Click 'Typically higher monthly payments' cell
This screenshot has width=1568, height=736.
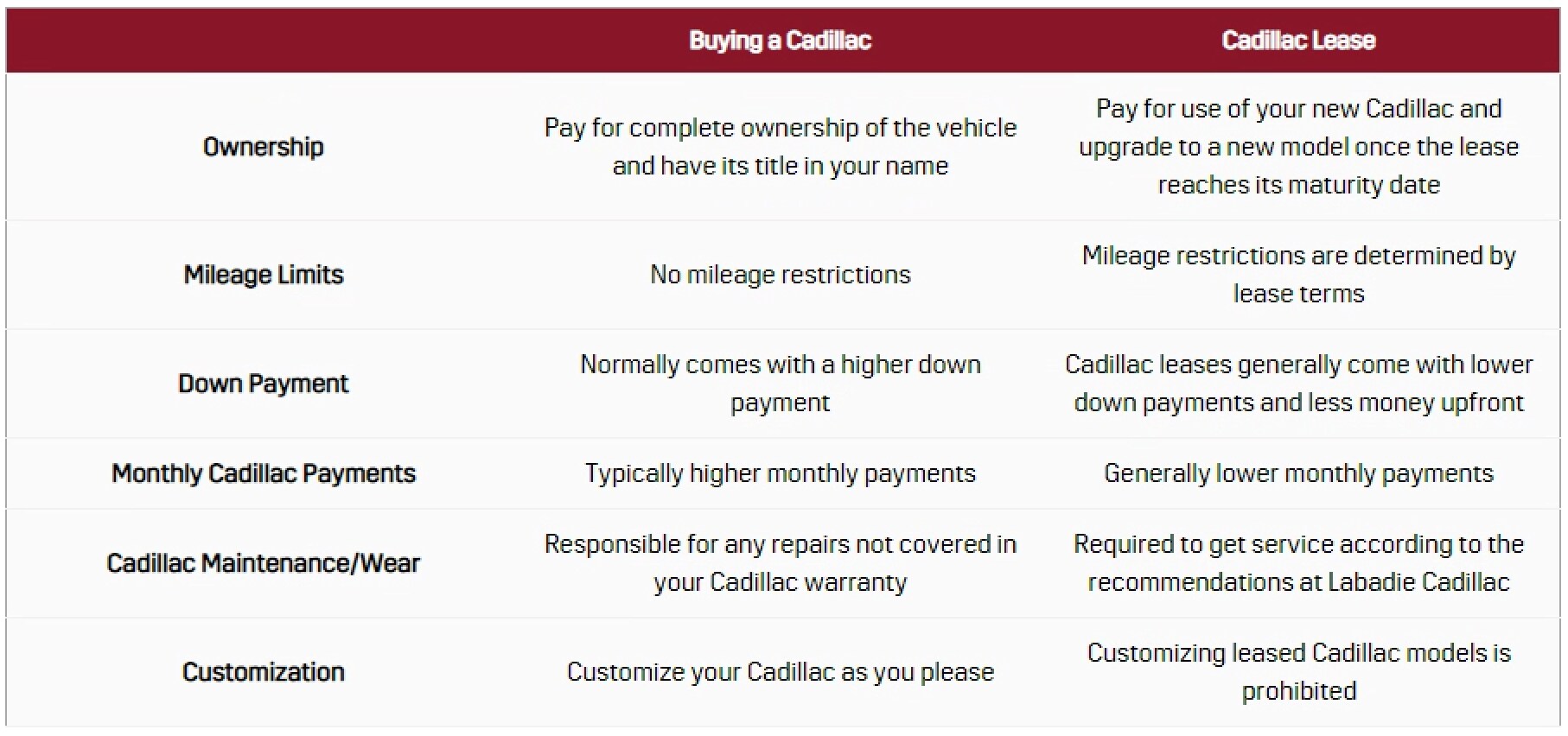(780, 473)
